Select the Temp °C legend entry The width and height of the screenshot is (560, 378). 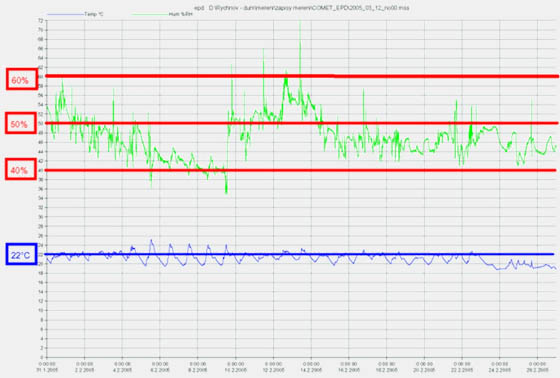coord(94,14)
